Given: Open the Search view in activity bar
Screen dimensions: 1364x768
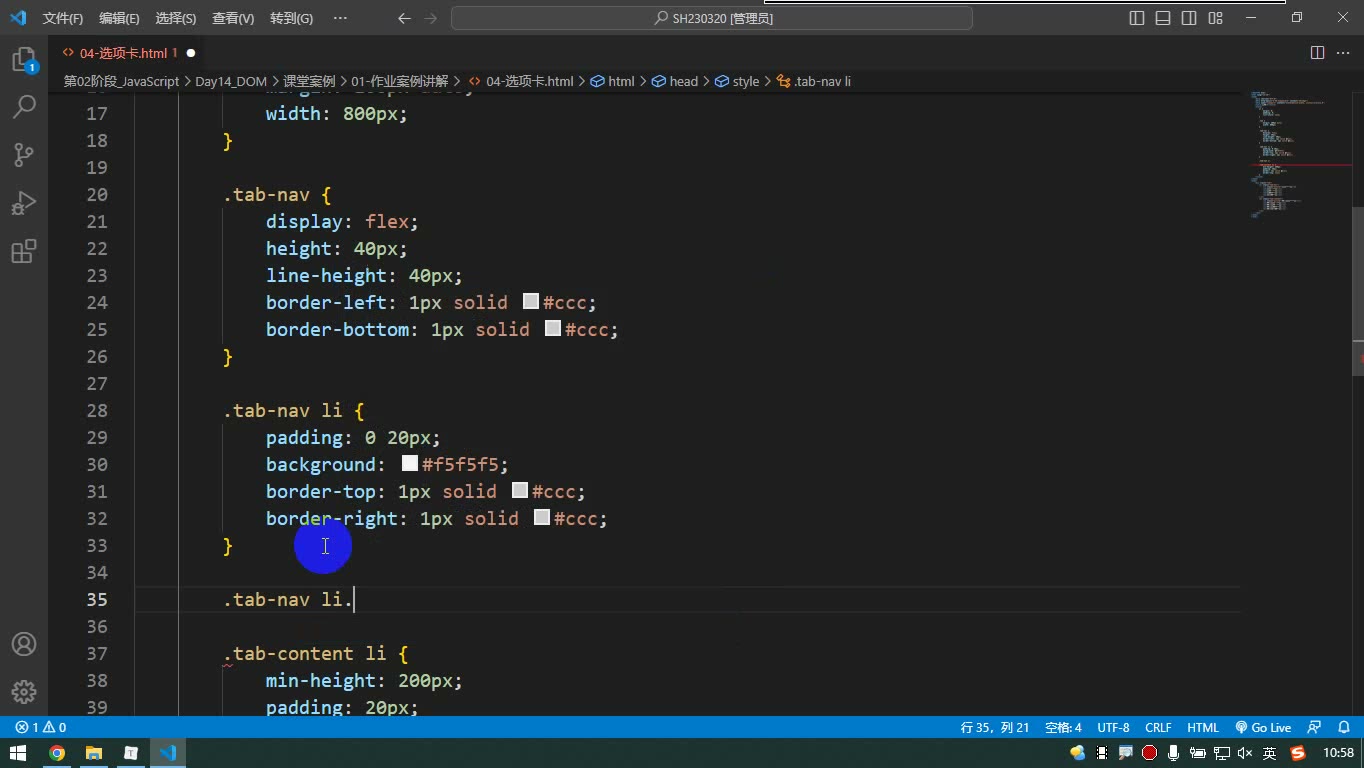Looking at the screenshot, I should point(24,106).
